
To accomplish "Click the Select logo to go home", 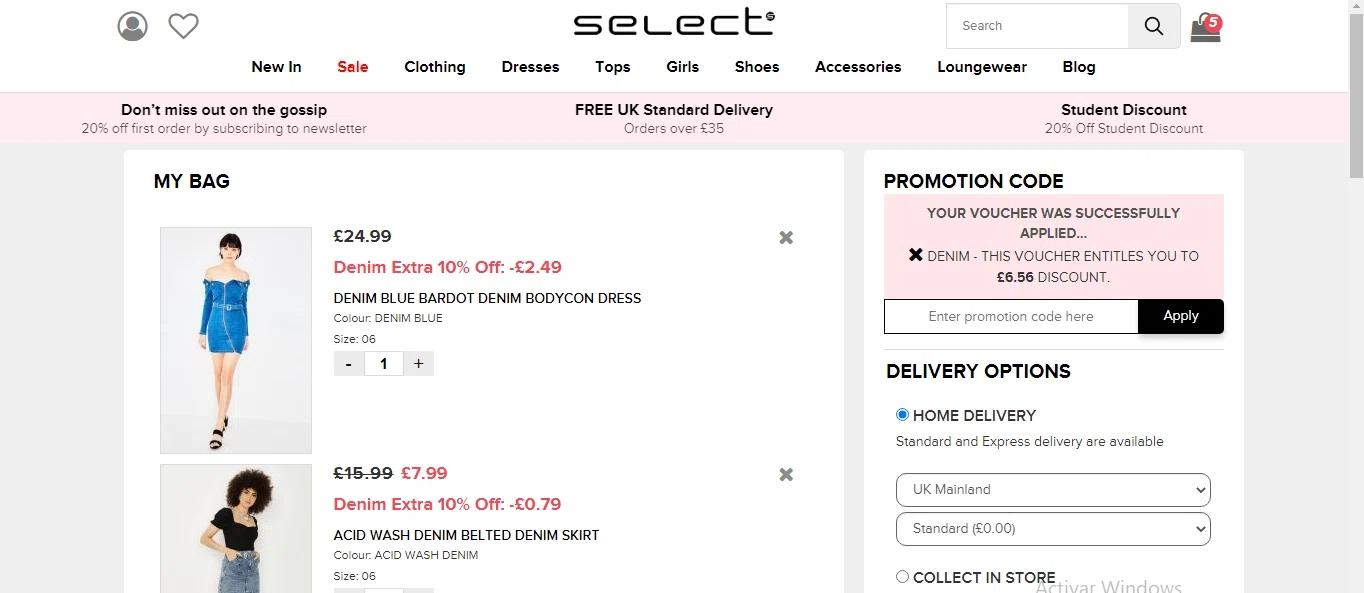I will 674,24.
